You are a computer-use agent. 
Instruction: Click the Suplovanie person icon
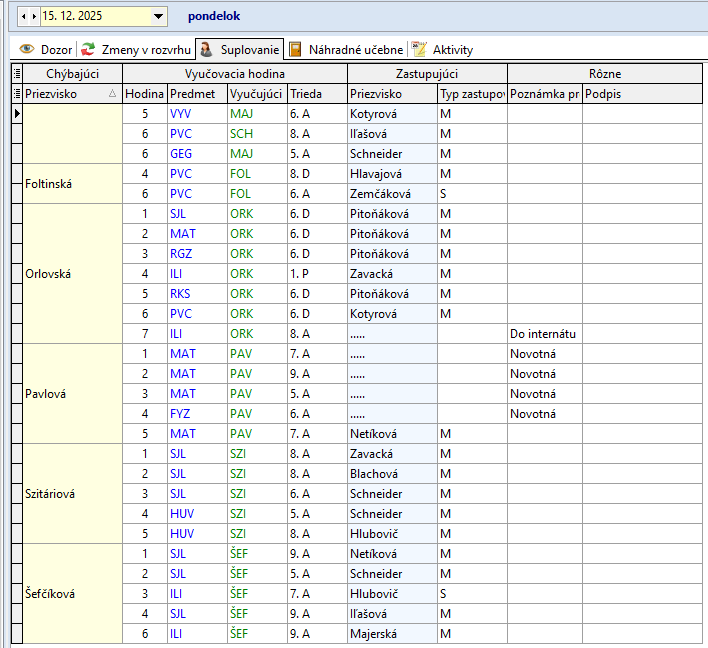point(205,49)
